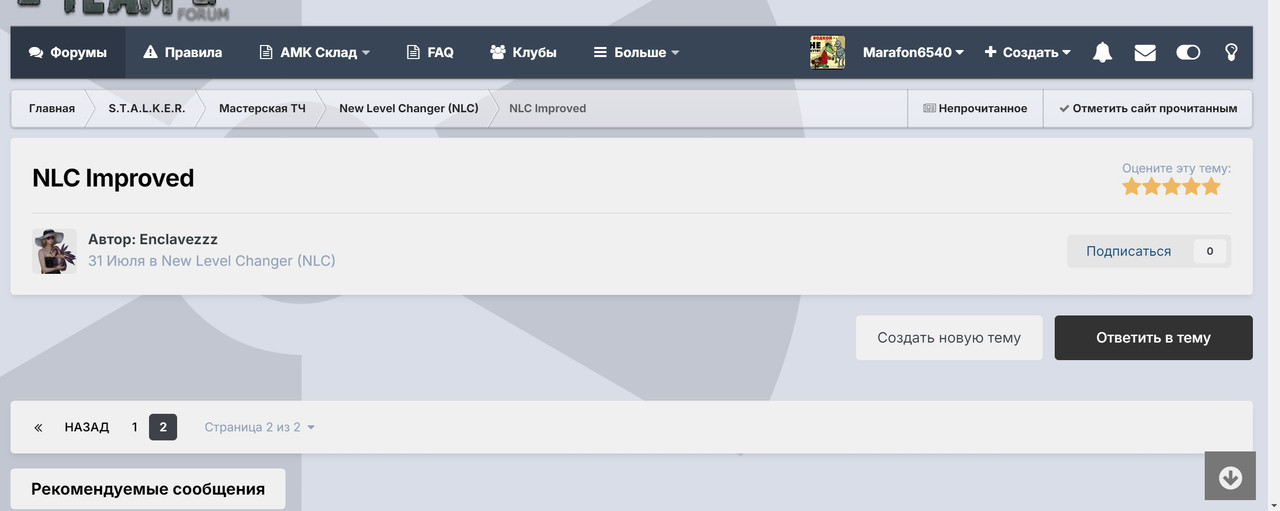Rate topic with third star
The image size is (1280, 511).
(x=1171, y=187)
